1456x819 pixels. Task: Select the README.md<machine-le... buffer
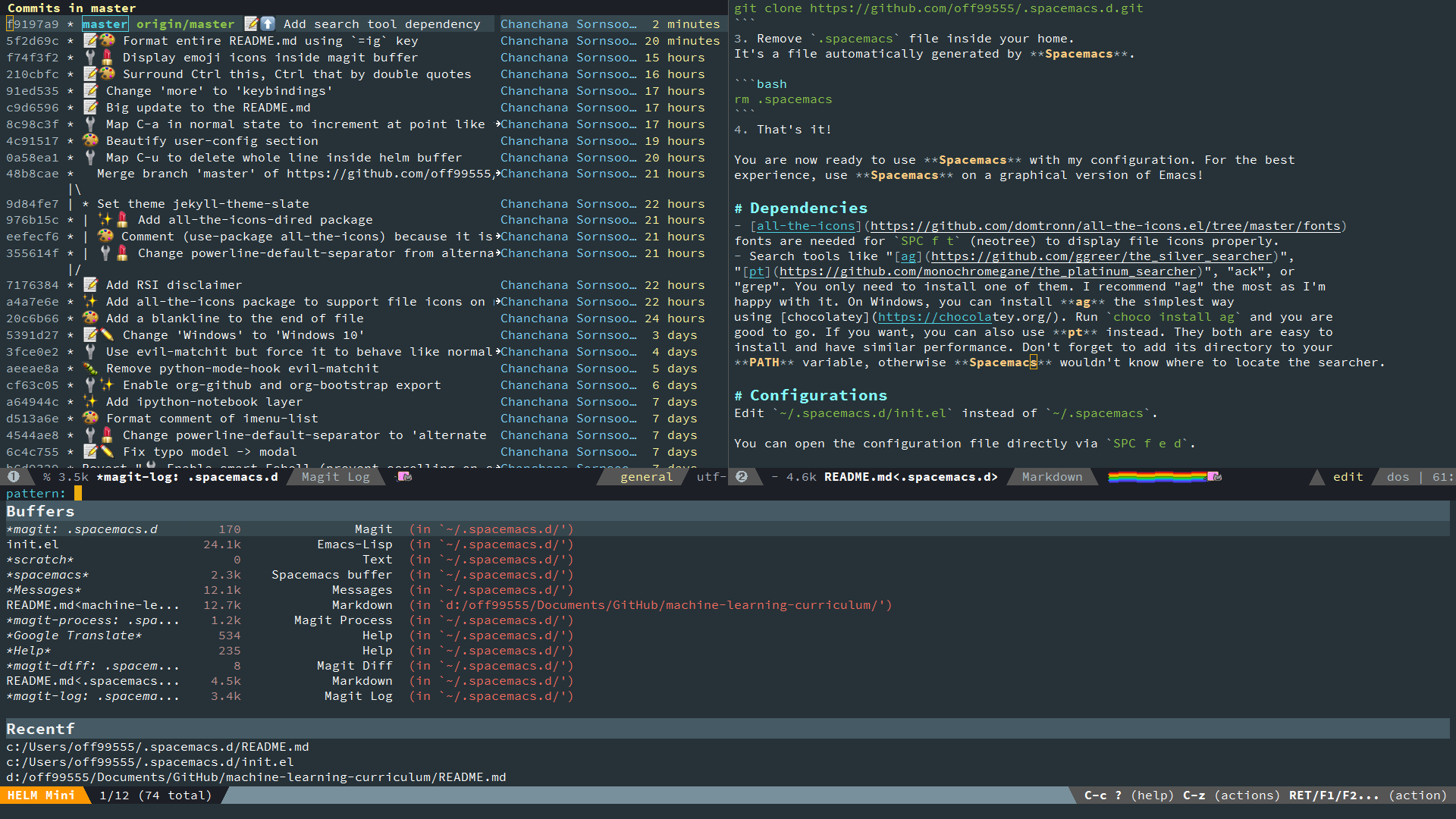728,605
